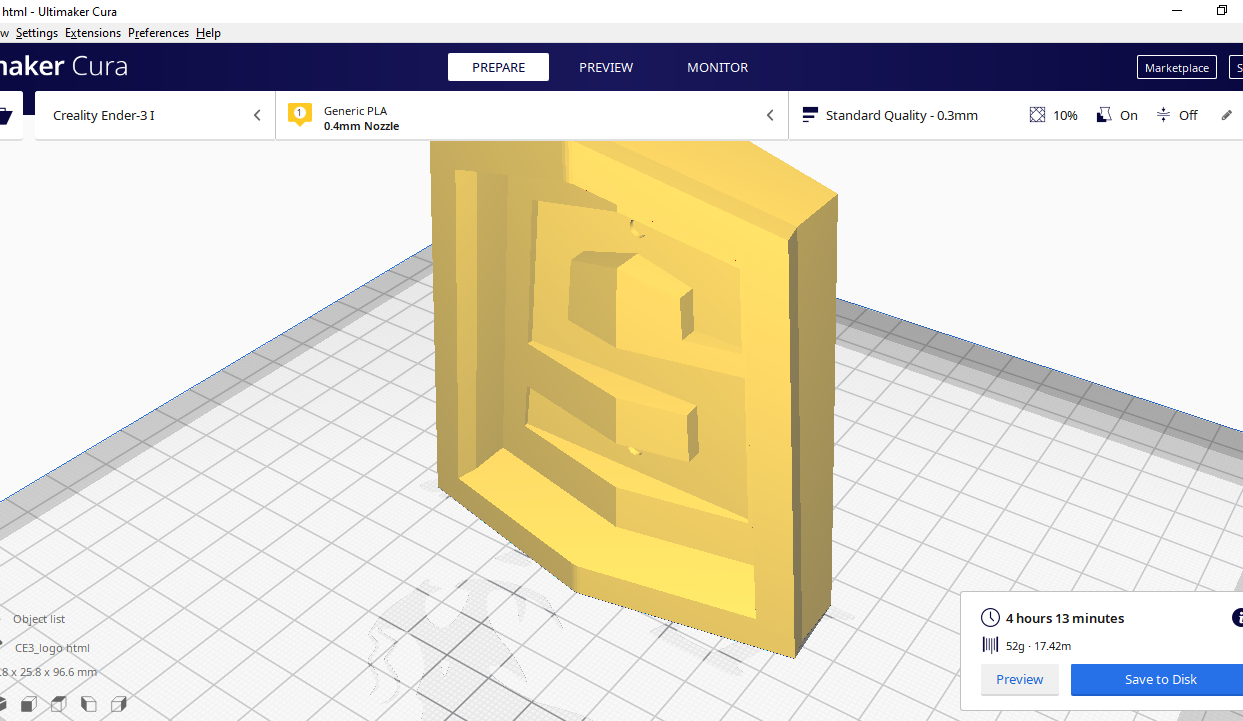1243x721 pixels.
Task: Click the filament spool usage icon
Action: (990, 645)
